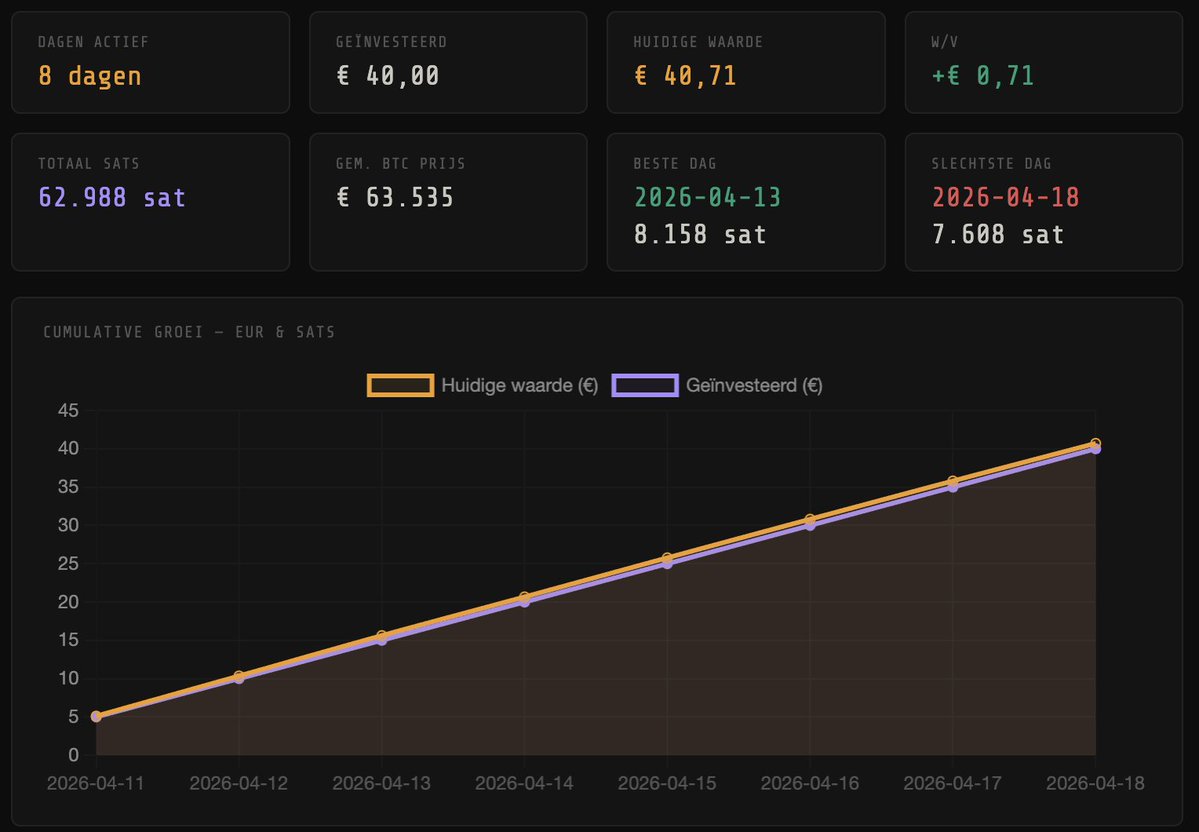Screen dimensions: 1199x832
Task: Click x-axis label 2026-04-15
Action: [668, 783]
